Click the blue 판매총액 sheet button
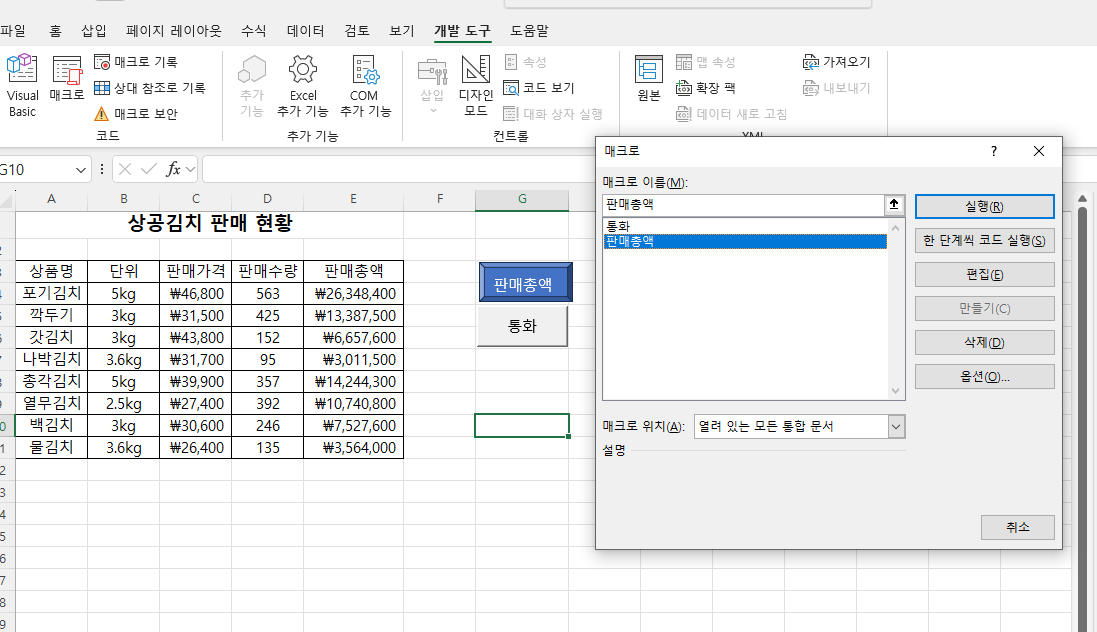The image size is (1097, 632). pos(526,283)
